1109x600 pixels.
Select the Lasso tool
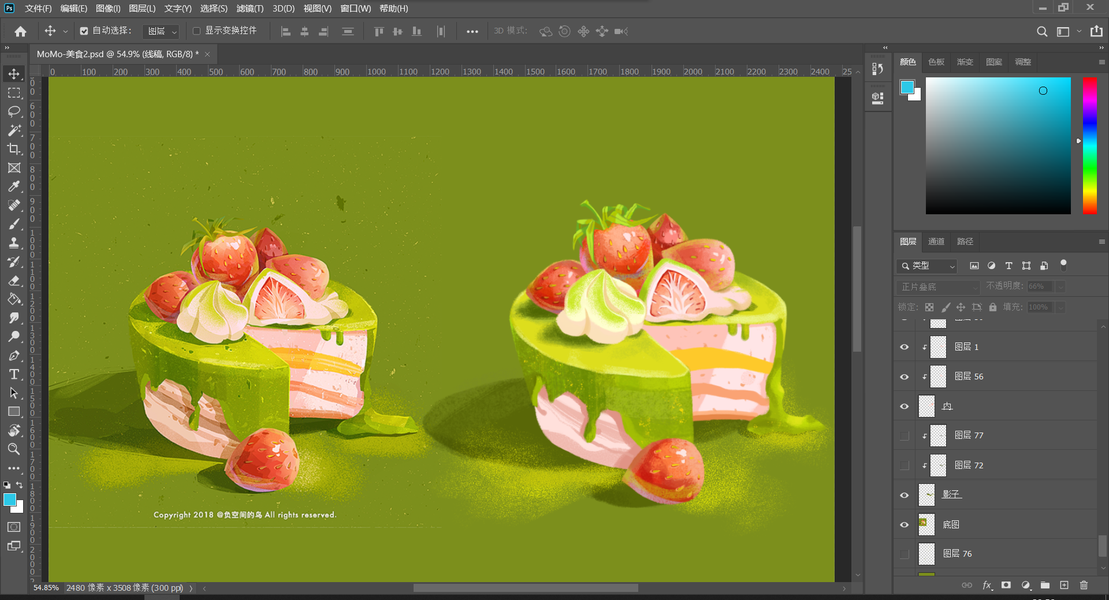[13, 111]
